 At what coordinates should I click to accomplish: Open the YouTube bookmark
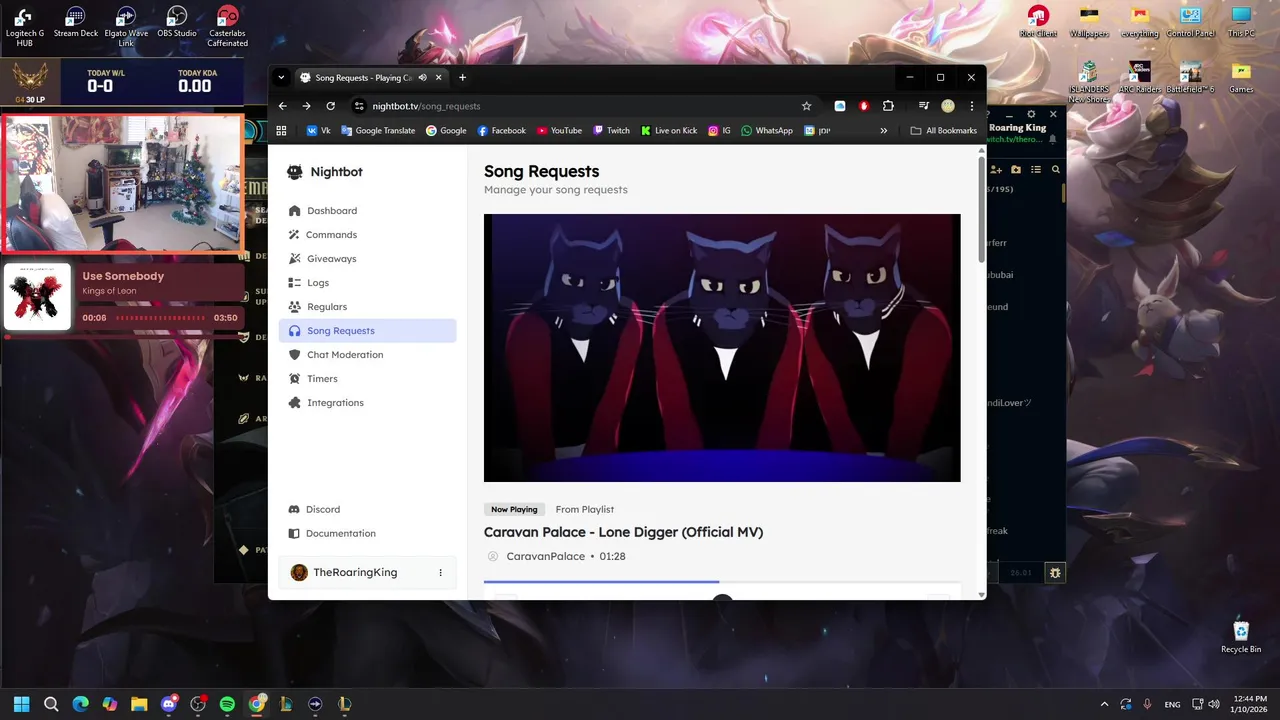pos(559,130)
